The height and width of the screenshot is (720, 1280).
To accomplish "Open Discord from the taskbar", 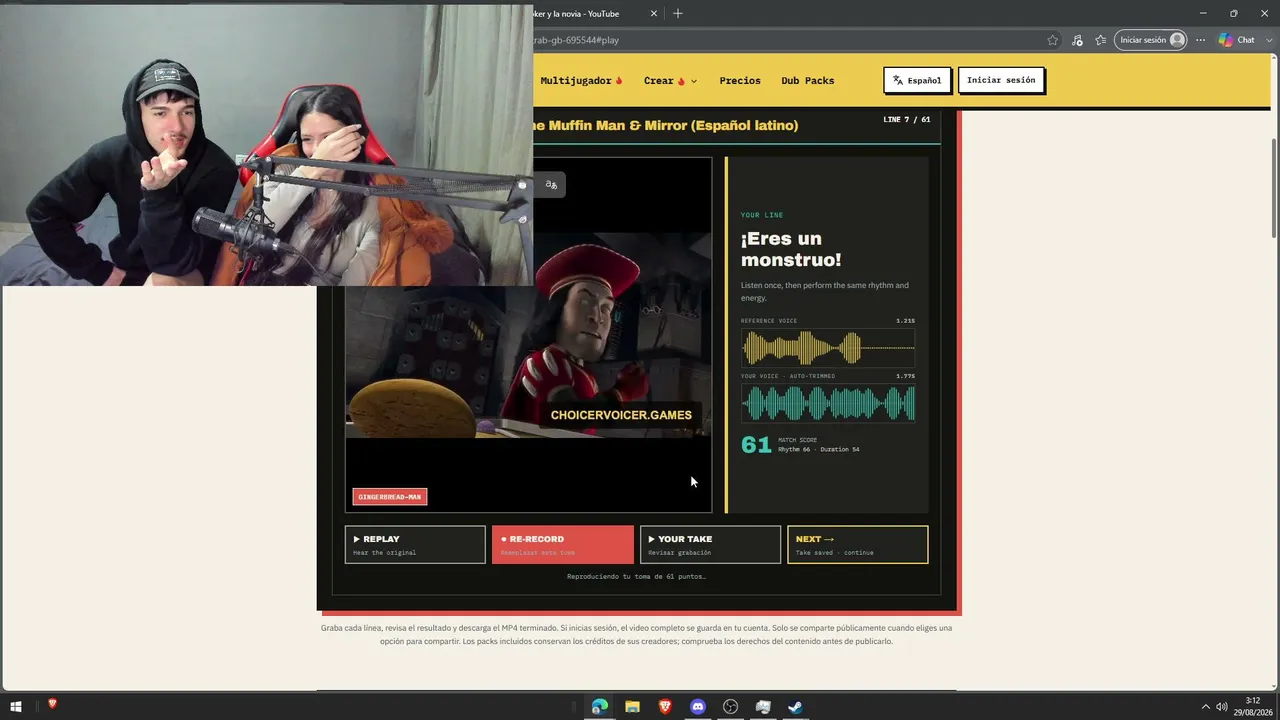I will click(698, 707).
